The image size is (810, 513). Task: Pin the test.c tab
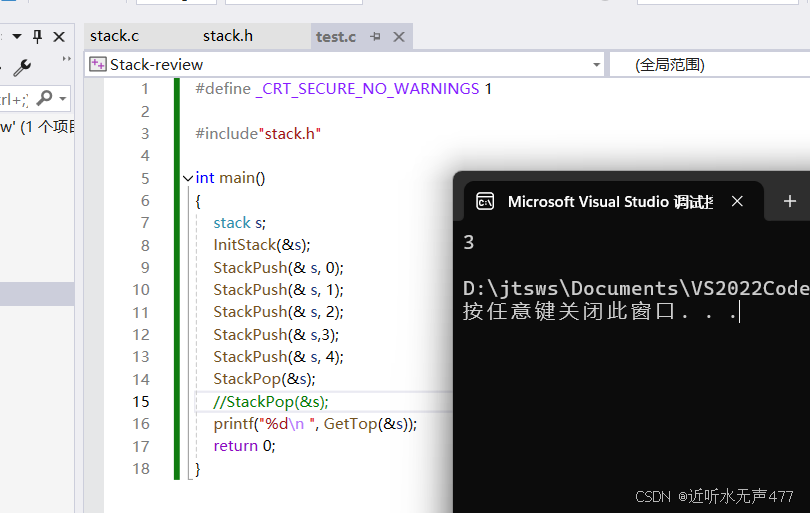376,37
